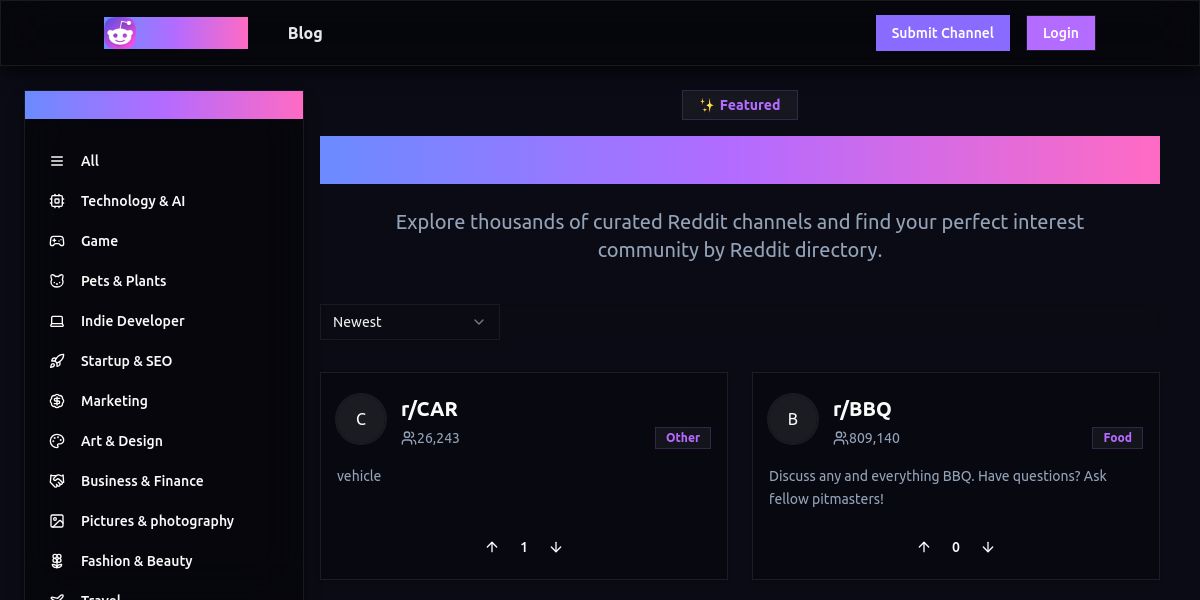Open the Newest sort dropdown
Image resolution: width=1200 pixels, height=600 pixels.
tap(410, 322)
